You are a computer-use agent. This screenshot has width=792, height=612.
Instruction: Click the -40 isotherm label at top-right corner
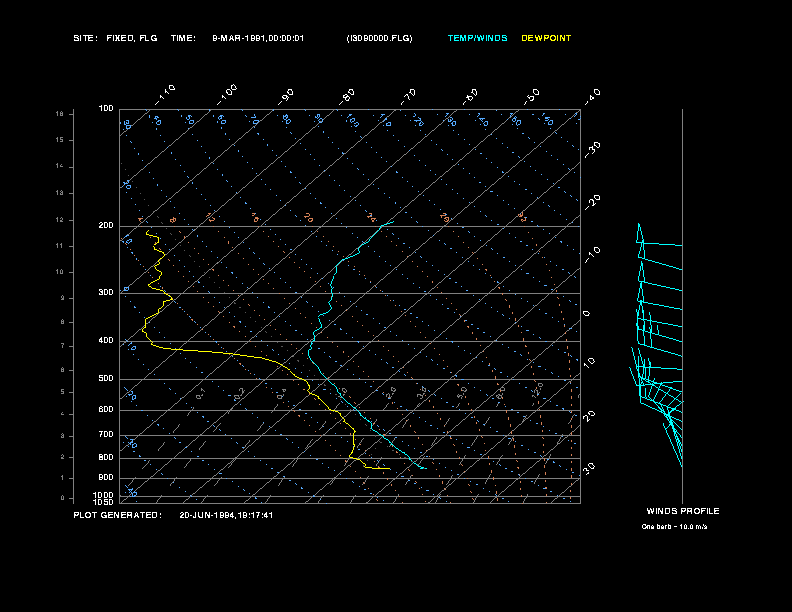click(x=592, y=97)
